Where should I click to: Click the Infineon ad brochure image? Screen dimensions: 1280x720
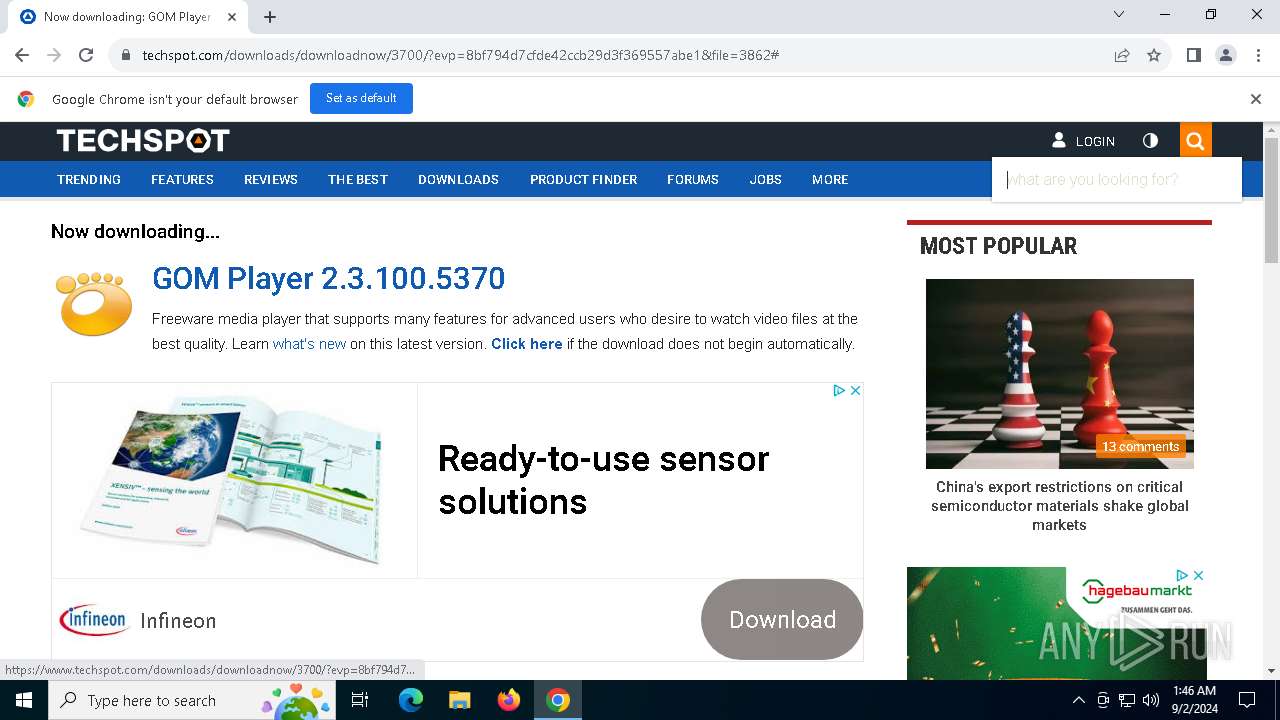click(234, 479)
